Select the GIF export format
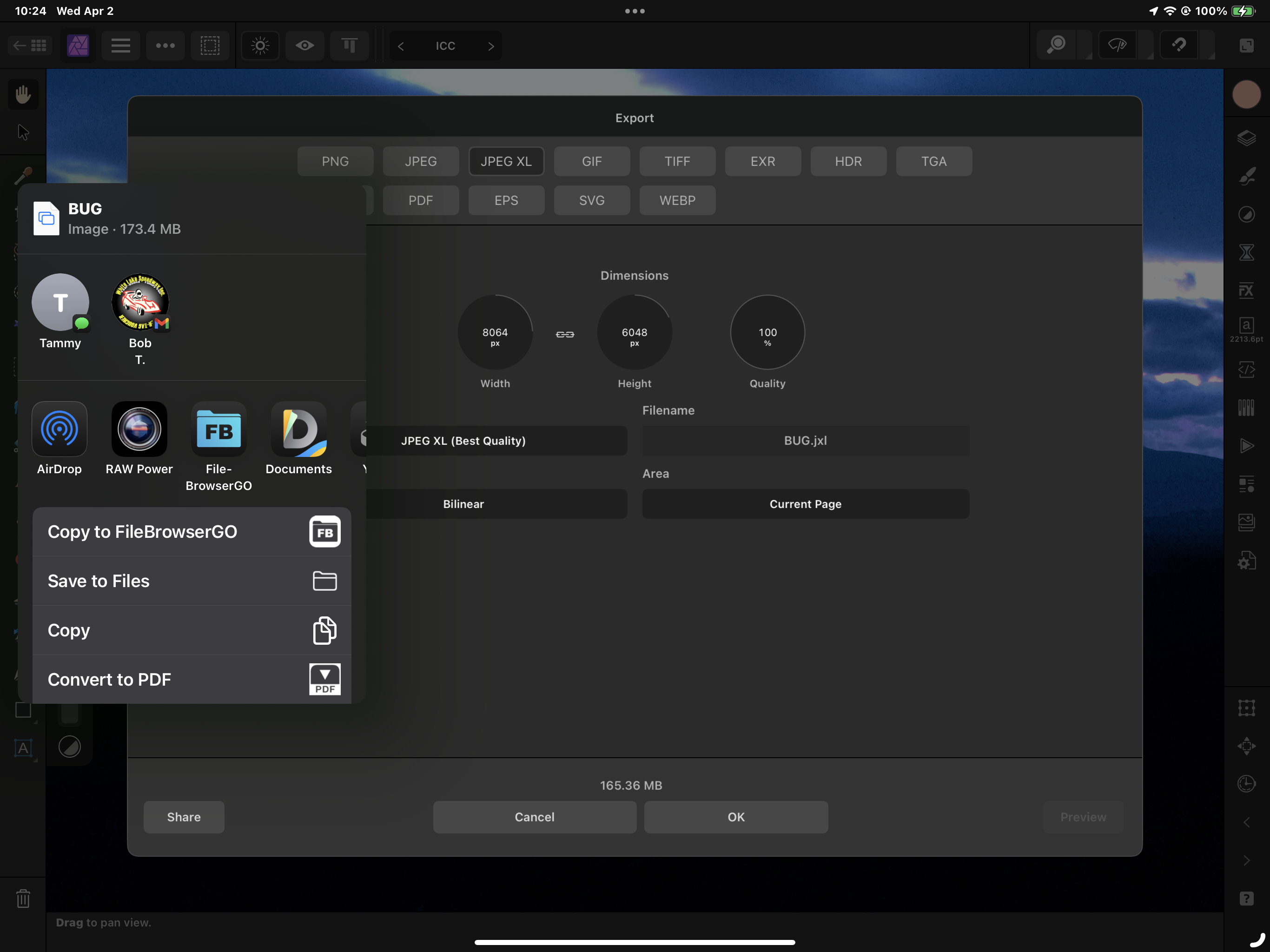Image resolution: width=1270 pixels, height=952 pixels. tap(592, 161)
